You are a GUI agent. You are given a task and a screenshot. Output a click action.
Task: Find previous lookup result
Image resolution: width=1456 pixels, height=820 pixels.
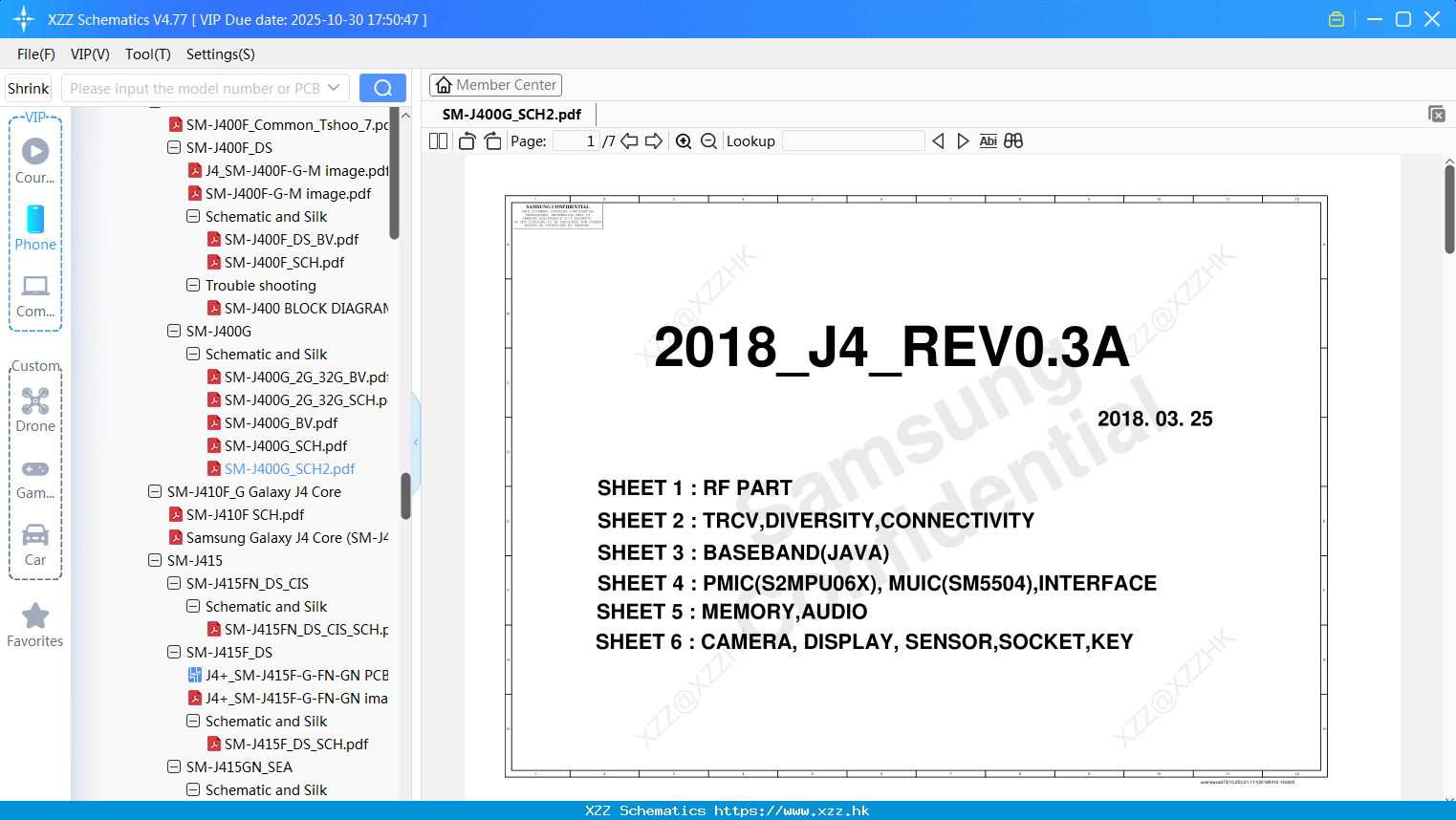point(938,140)
